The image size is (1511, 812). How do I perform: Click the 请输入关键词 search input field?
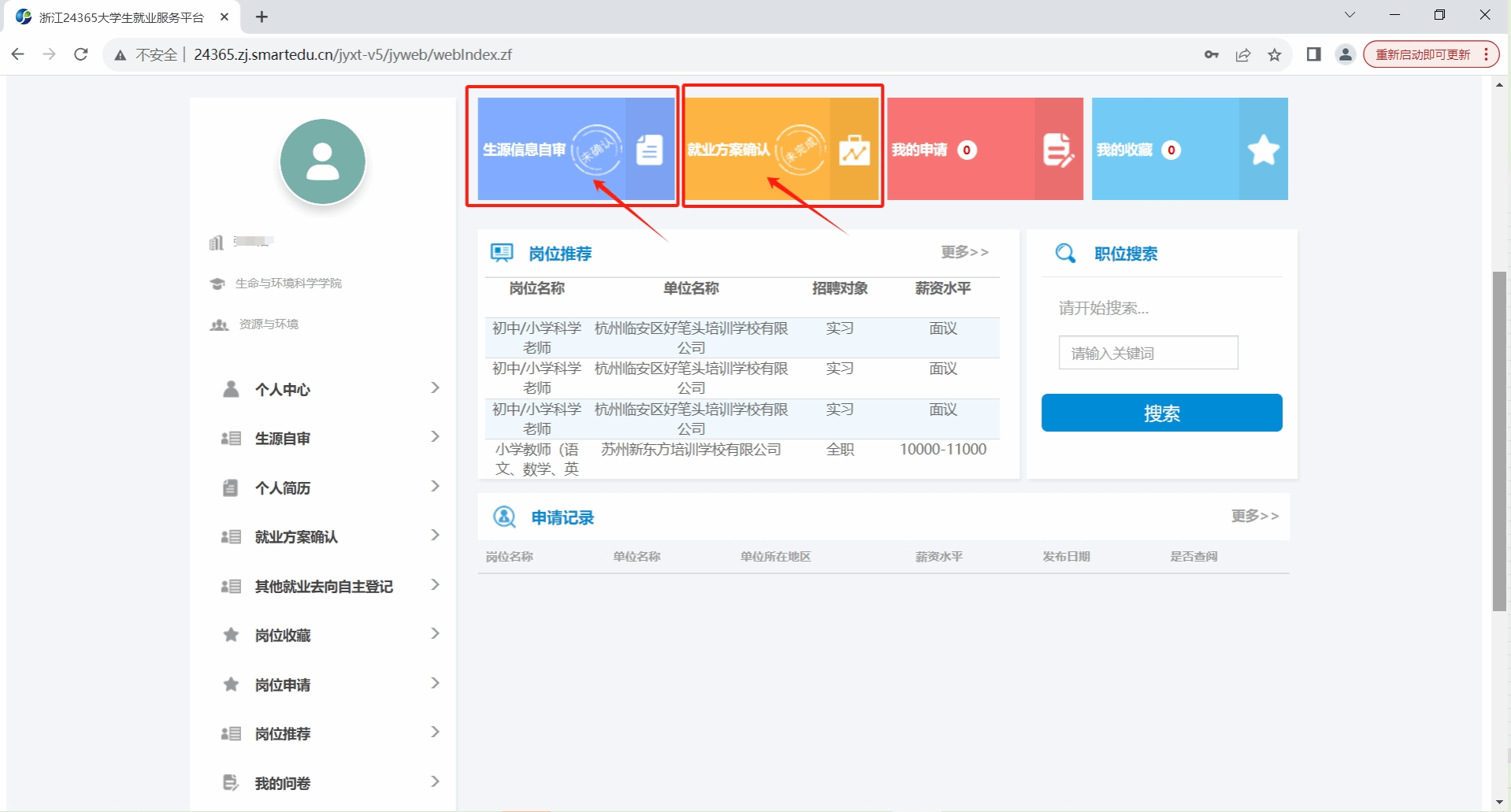(x=1148, y=353)
